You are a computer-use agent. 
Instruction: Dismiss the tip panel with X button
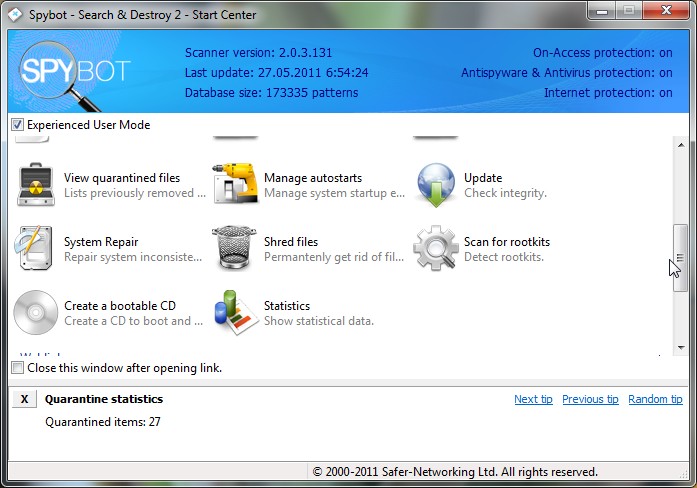tap(24, 399)
